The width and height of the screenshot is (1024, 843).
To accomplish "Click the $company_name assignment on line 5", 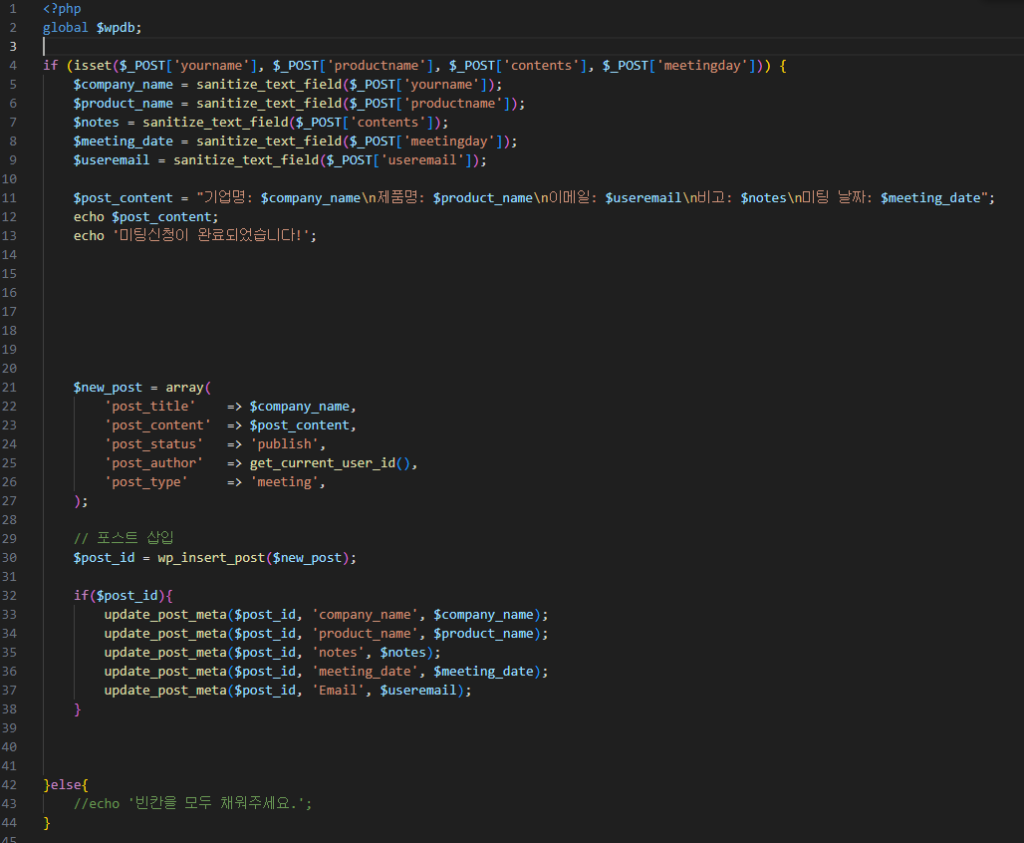I will [123, 84].
